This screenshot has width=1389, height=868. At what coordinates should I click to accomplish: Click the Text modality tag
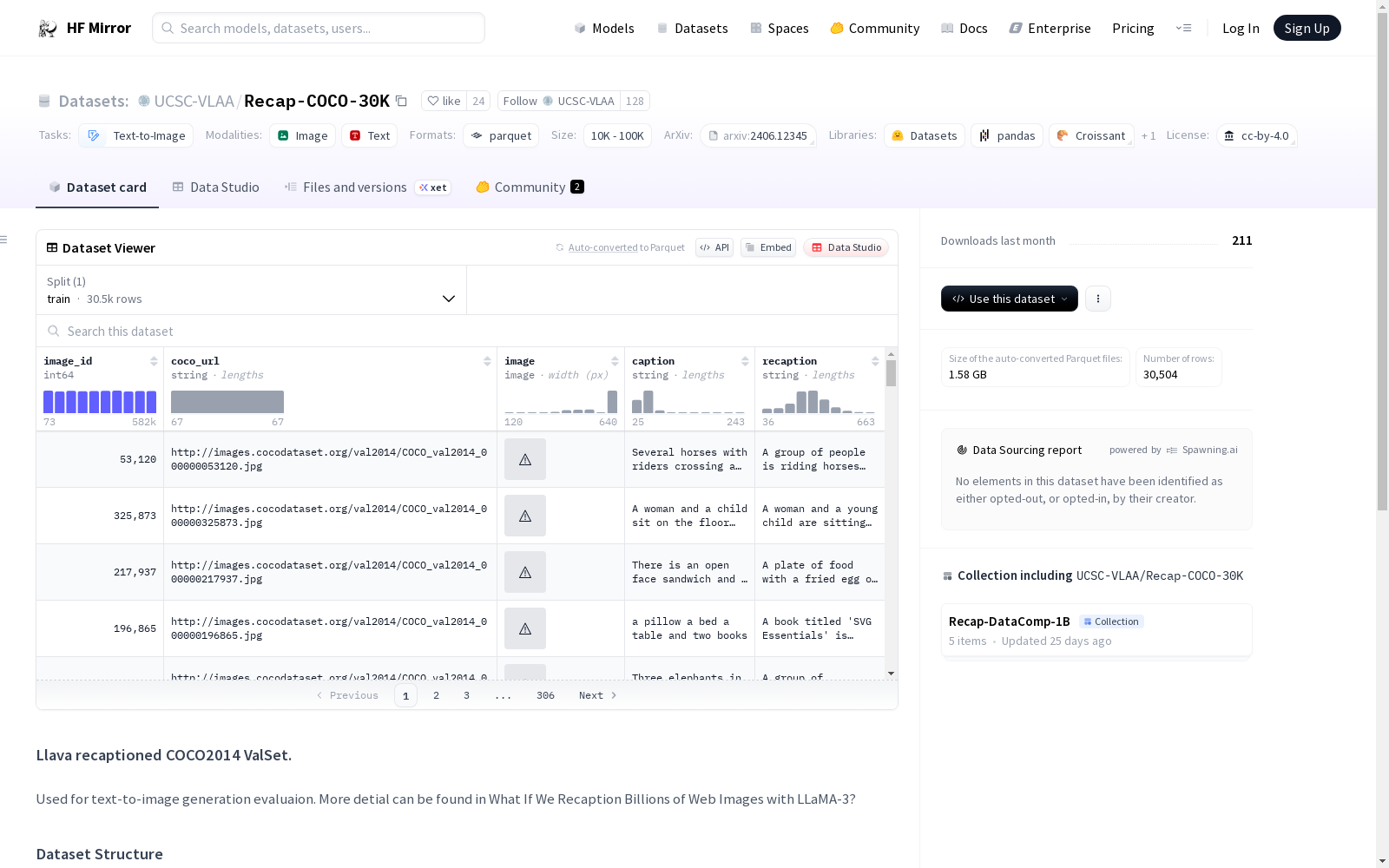click(x=369, y=135)
